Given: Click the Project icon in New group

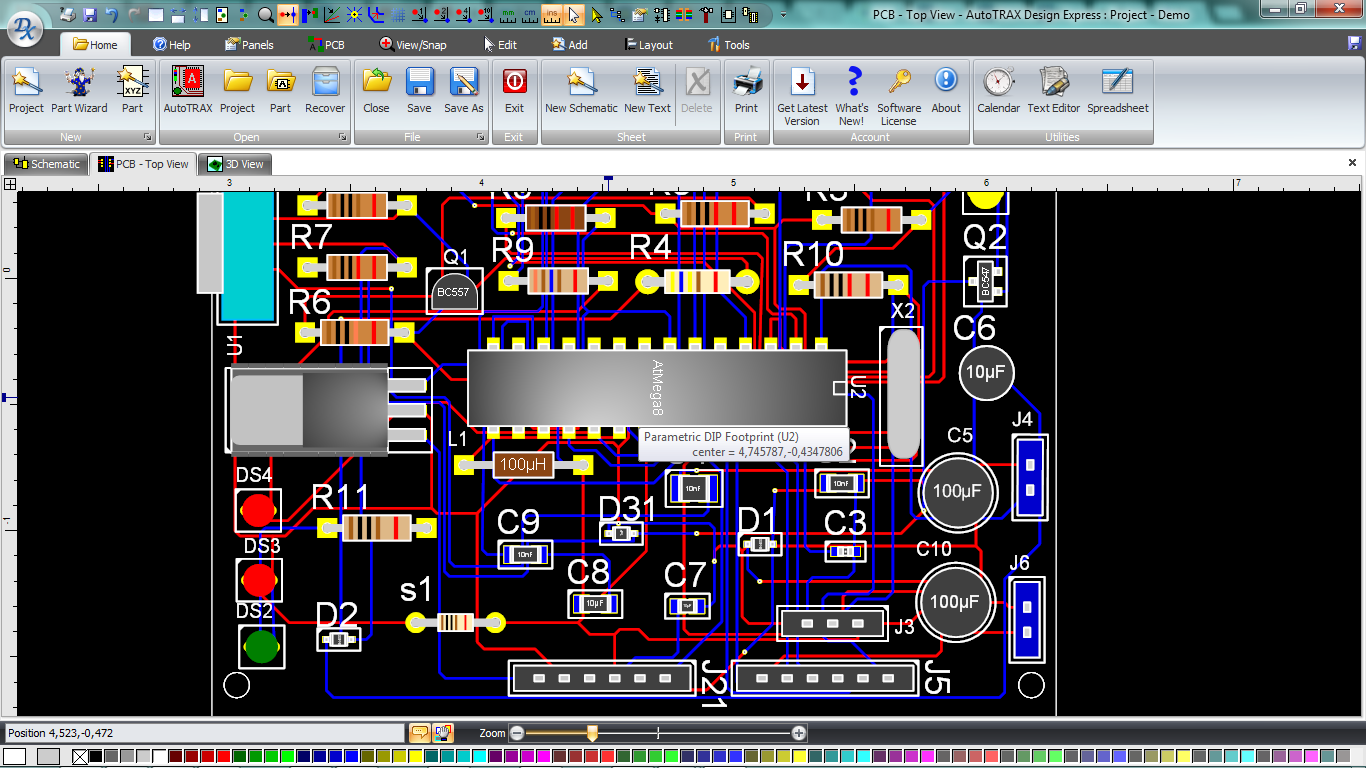Looking at the screenshot, I should 26,91.
